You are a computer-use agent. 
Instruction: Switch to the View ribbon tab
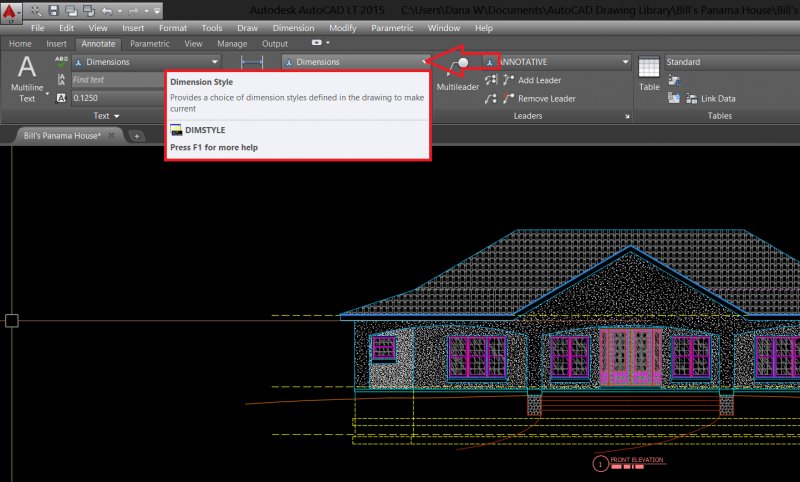(193, 44)
